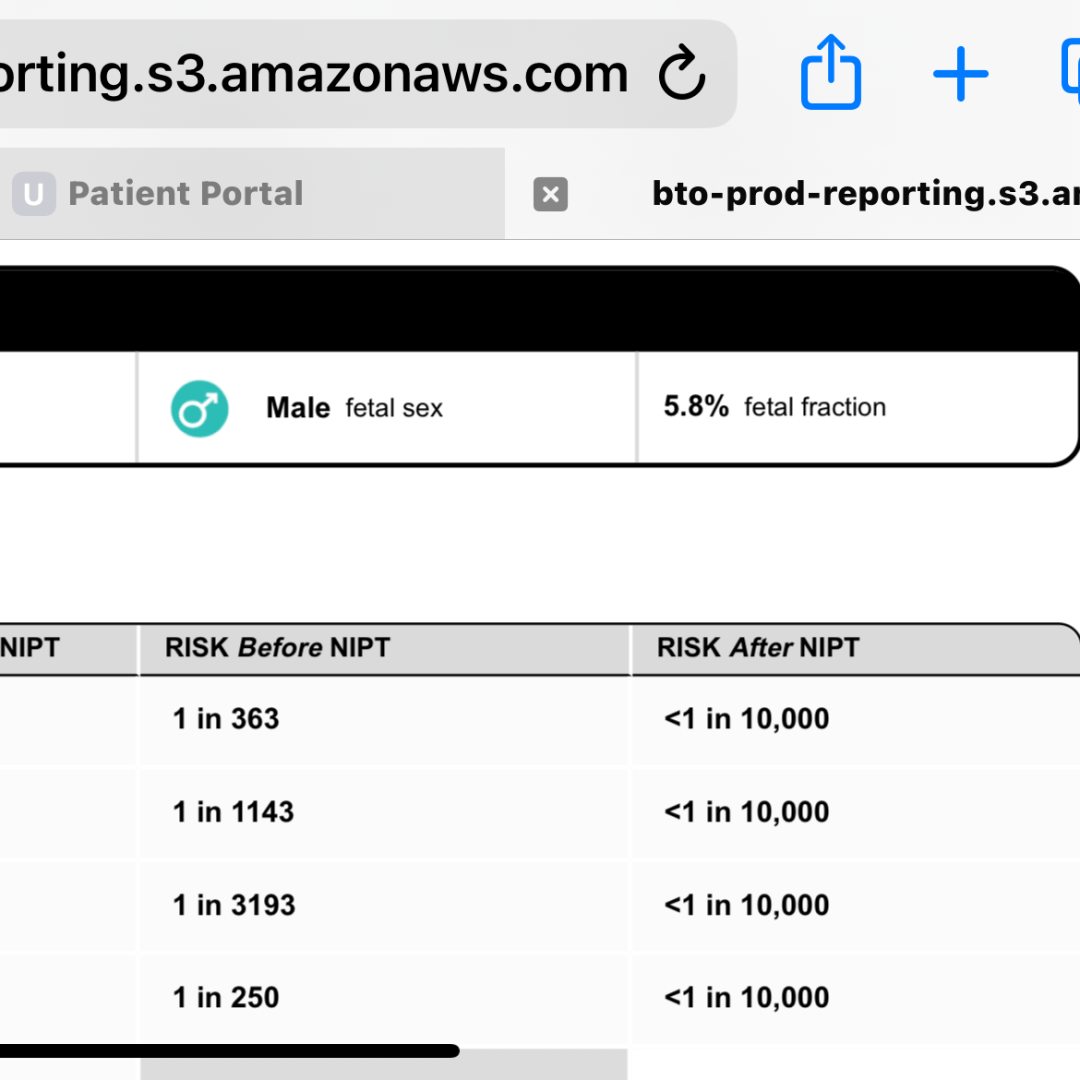Screen dimensions: 1080x1080
Task: Select the "1 in 1143" risk value
Action: [233, 812]
